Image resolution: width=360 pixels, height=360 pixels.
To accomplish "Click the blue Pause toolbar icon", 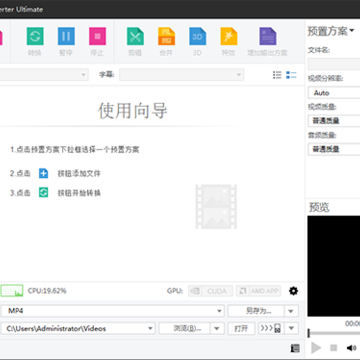I will pyautogui.click(x=66, y=36).
